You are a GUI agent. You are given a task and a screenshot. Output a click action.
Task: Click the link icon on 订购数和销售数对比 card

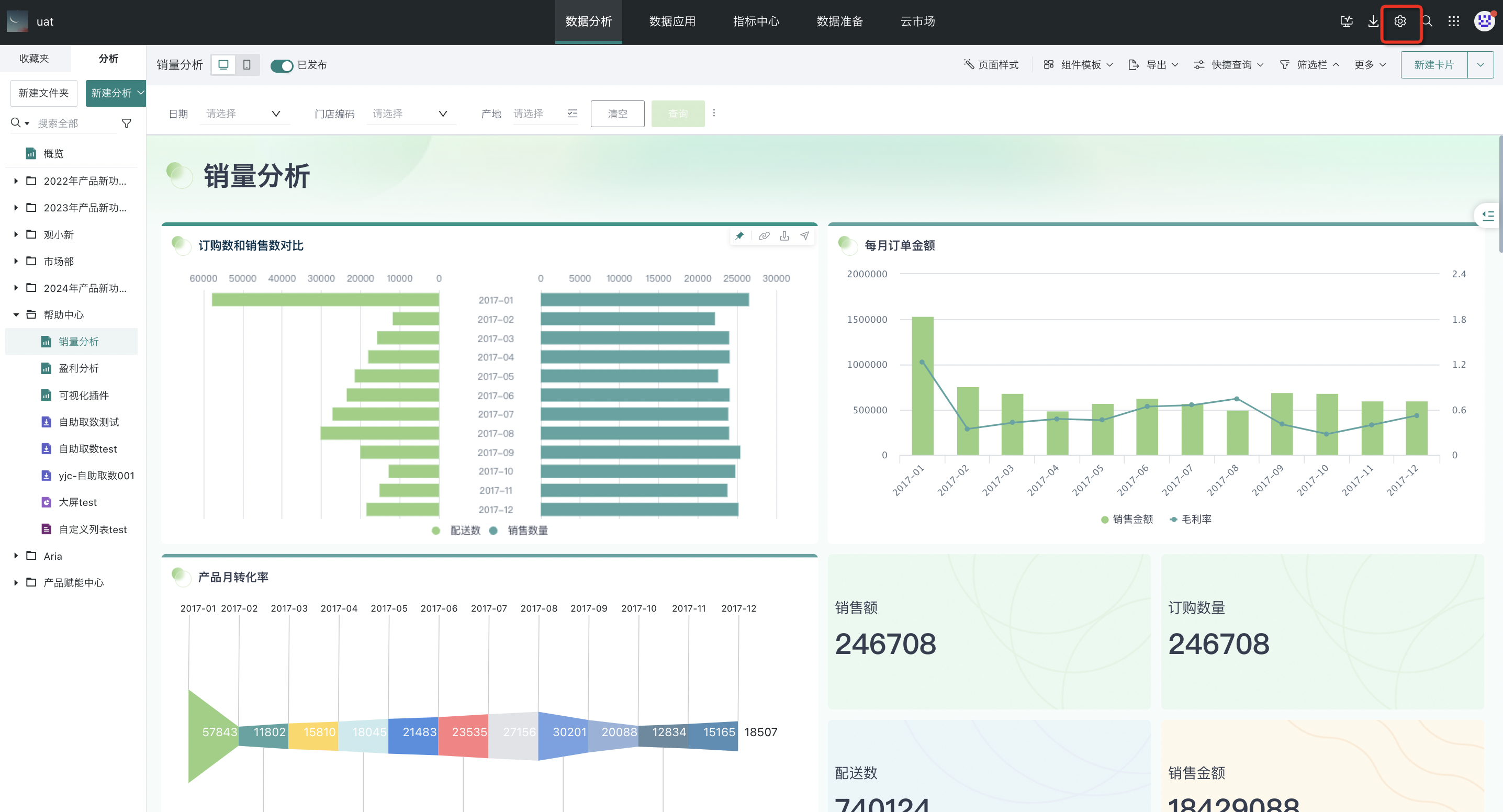coord(764,236)
